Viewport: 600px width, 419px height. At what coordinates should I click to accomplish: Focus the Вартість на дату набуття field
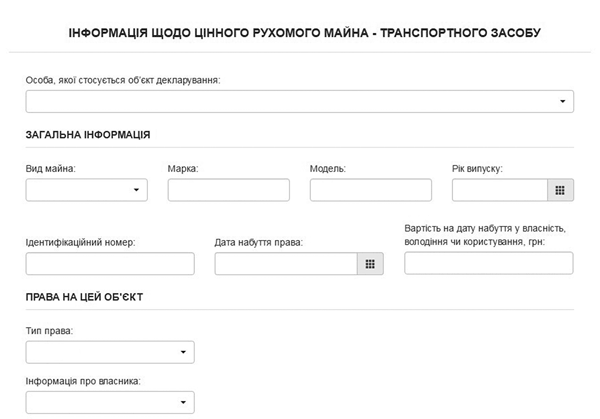pos(488,263)
